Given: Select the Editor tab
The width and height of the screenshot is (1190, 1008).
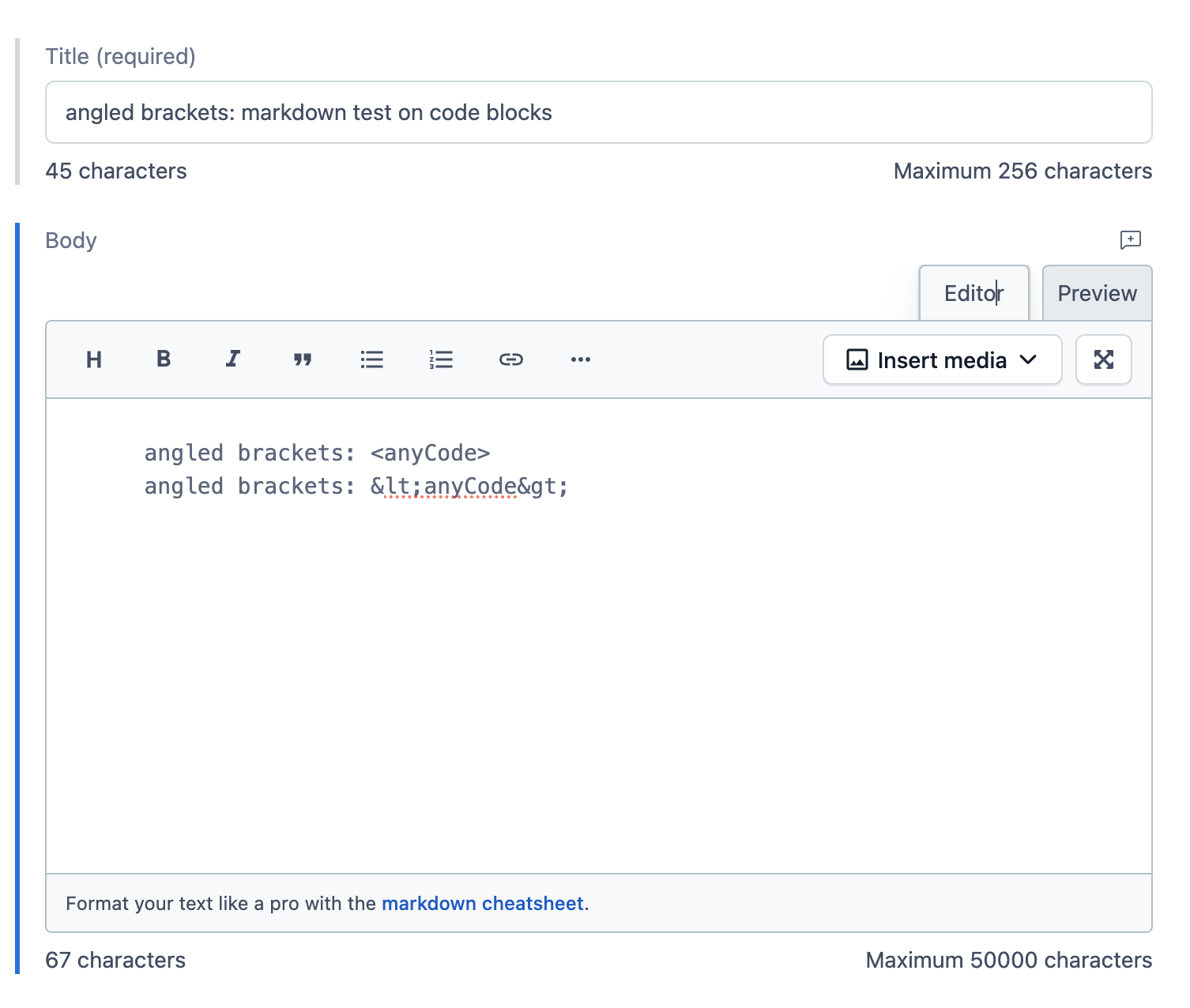Looking at the screenshot, I should coord(973,292).
